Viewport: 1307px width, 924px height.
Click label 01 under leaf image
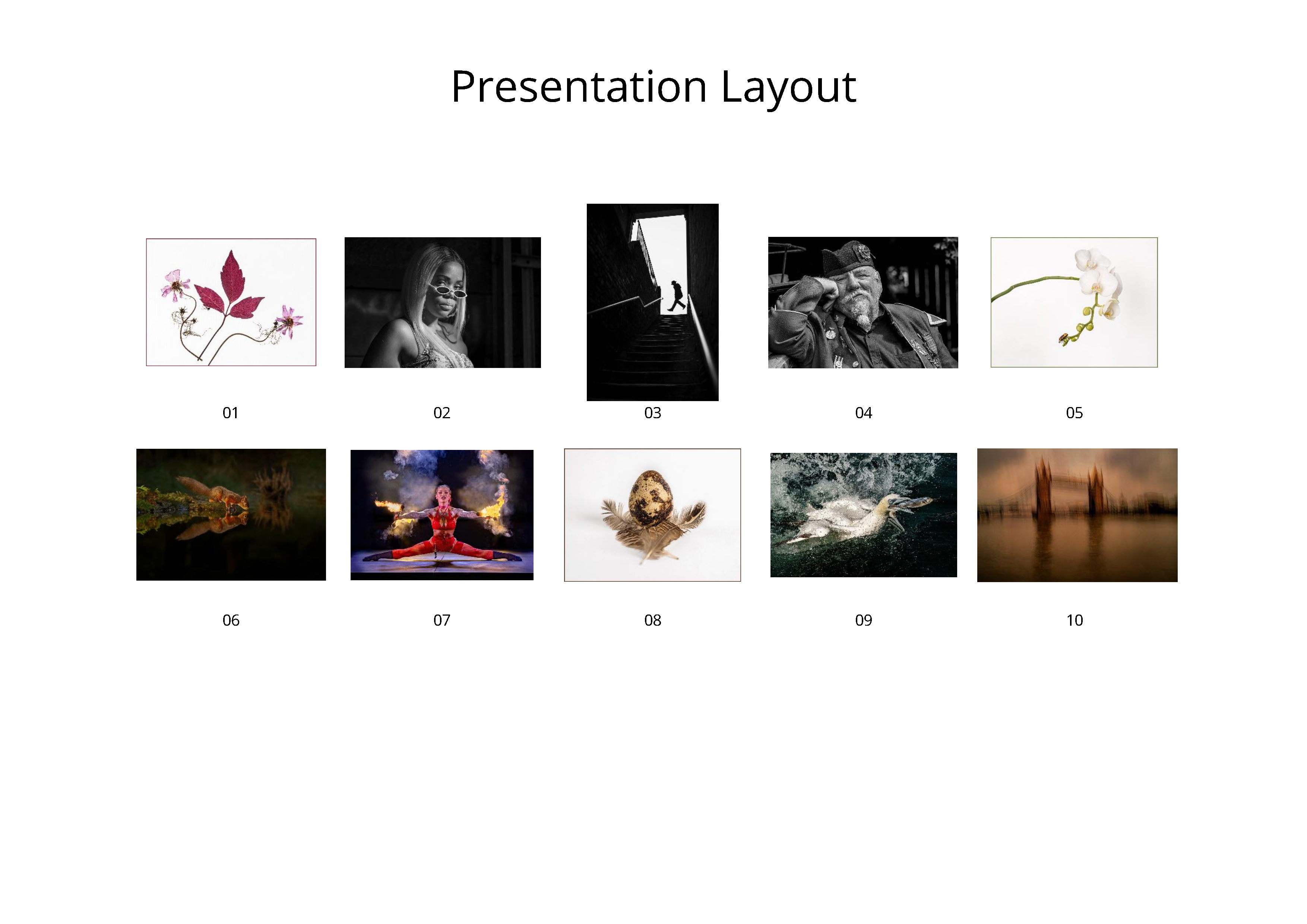coord(231,413)
